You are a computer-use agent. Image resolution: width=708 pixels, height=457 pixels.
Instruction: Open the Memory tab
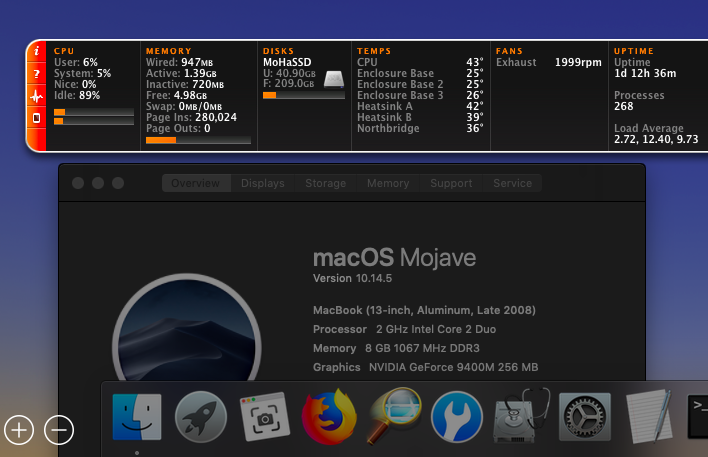point(388,183)
